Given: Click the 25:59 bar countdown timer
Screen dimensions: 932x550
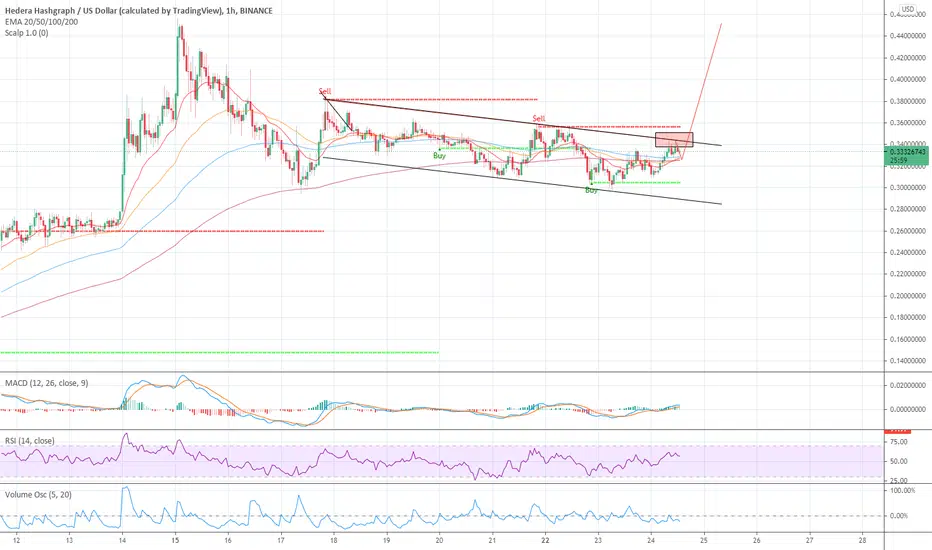Looking at the screenshot, I should tap(898, 161).
